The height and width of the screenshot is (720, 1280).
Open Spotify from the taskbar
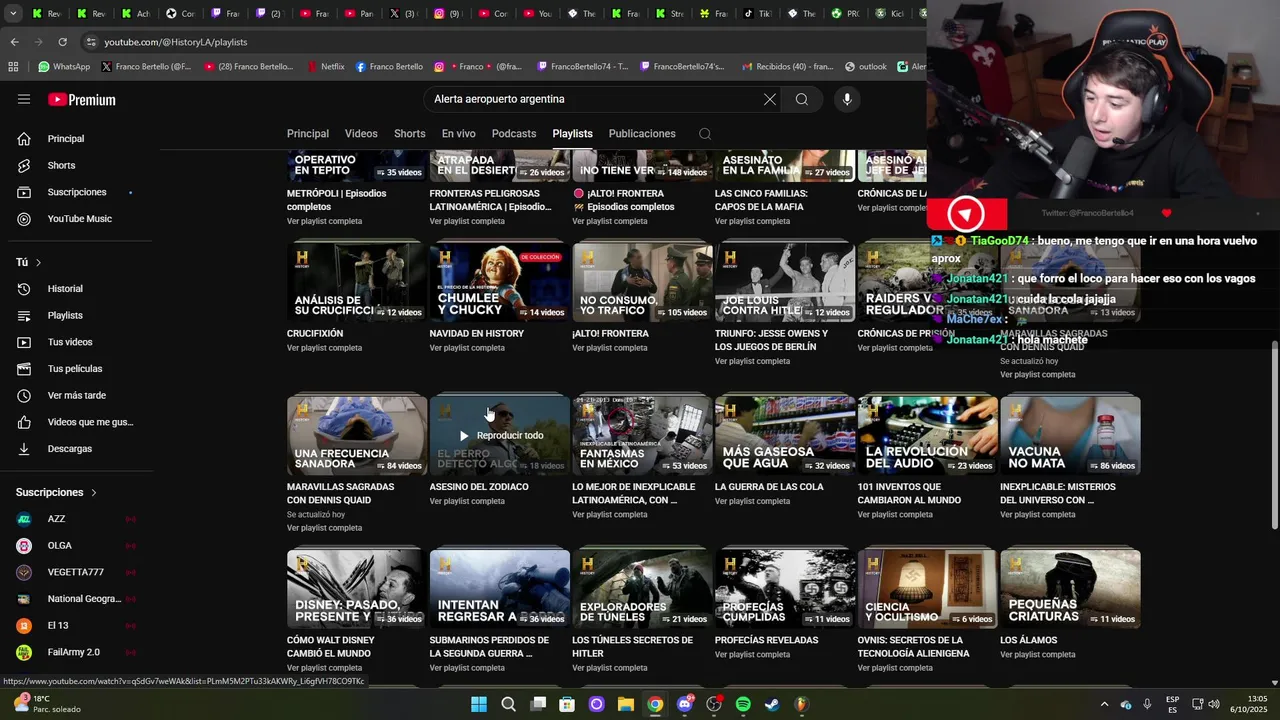click(743, 704)
